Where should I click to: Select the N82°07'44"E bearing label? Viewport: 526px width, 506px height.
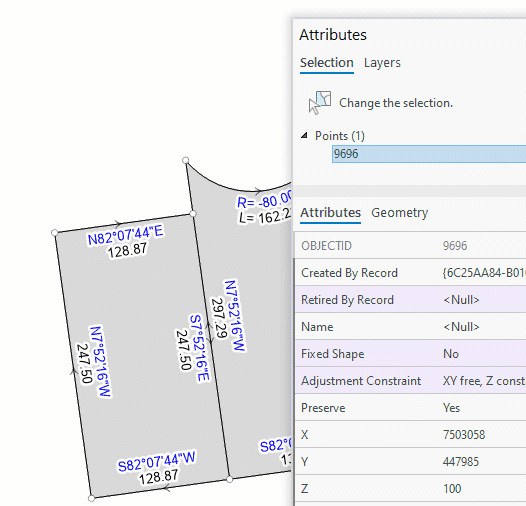125,235
